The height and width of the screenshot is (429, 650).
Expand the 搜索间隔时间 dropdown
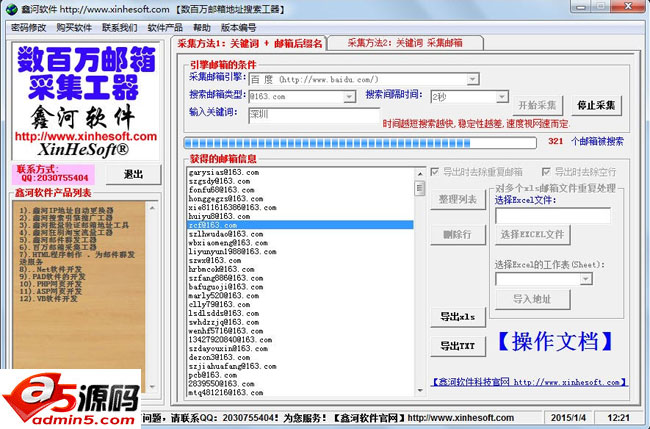point(502,97)
